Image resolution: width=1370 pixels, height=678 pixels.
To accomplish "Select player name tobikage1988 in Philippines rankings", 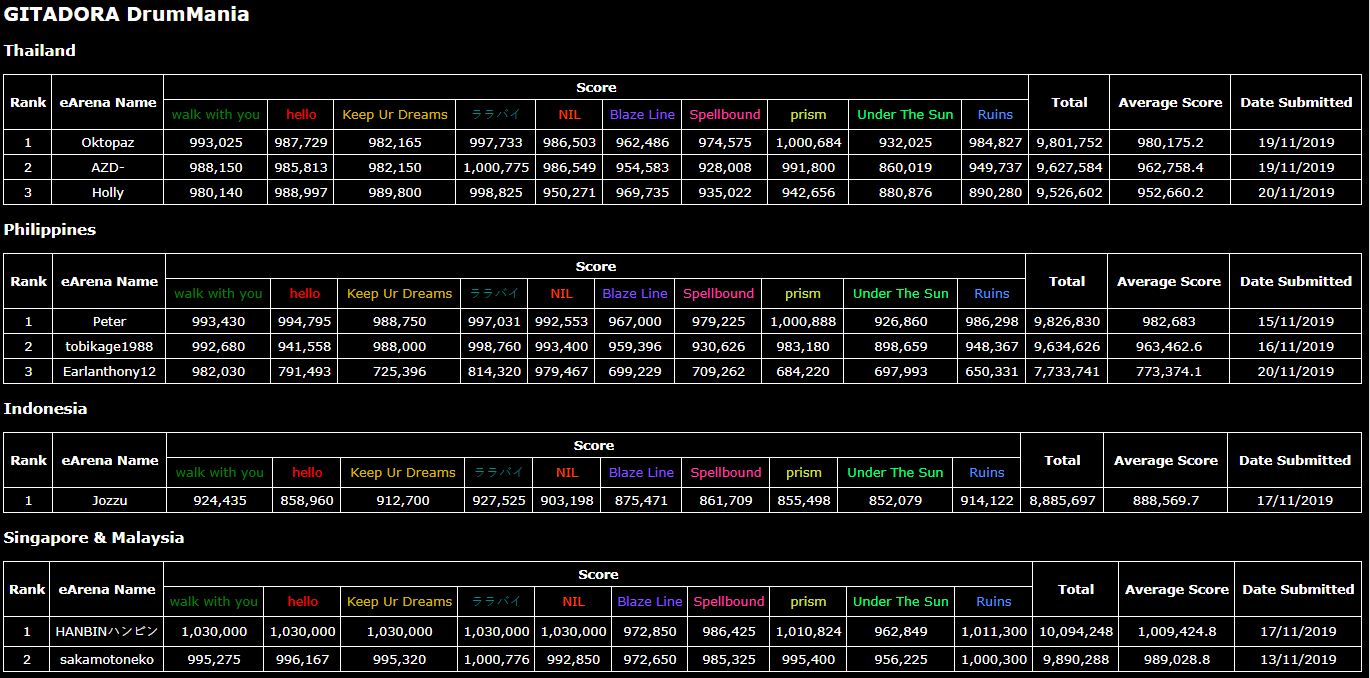I will [x=109, y=347].
